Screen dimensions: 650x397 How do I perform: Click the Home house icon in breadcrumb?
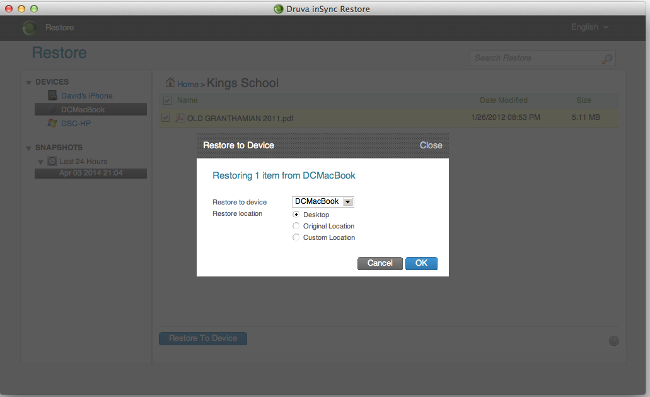pyautogui.click(x=170, y=82)
